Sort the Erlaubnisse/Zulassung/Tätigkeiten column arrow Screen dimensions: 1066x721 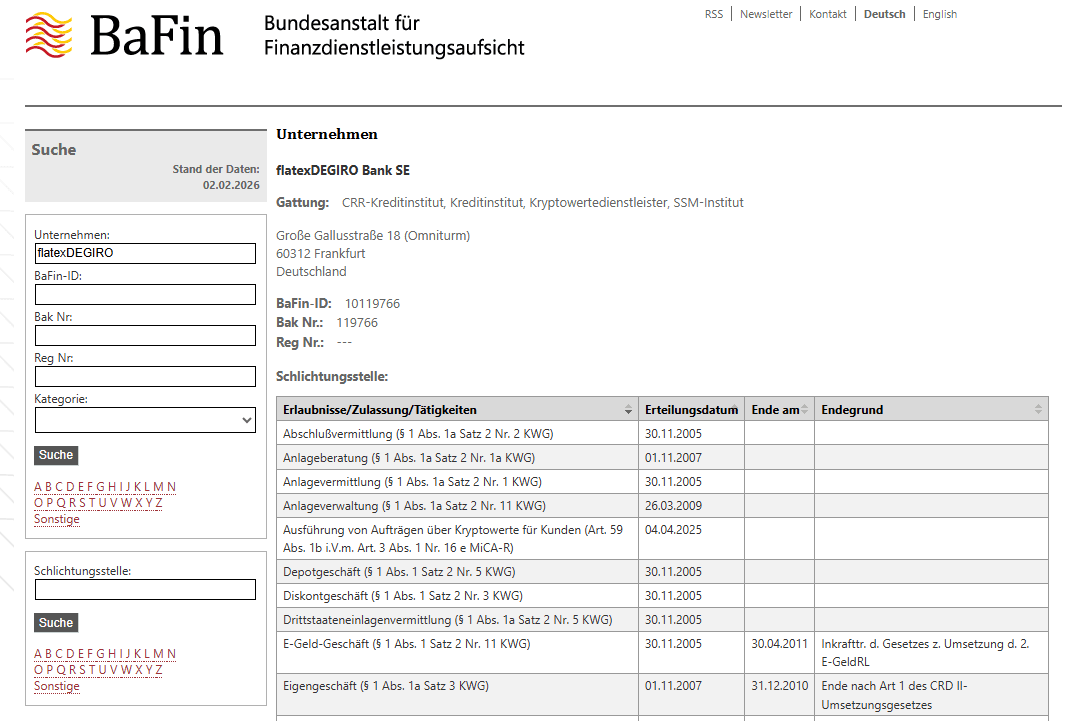click(629, 409)
